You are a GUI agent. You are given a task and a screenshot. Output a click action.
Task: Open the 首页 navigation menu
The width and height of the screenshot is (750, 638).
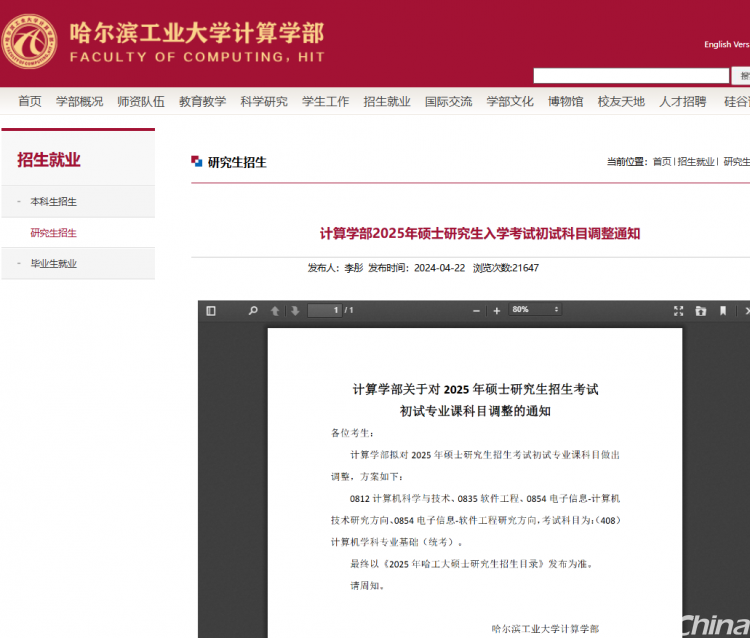30,101
